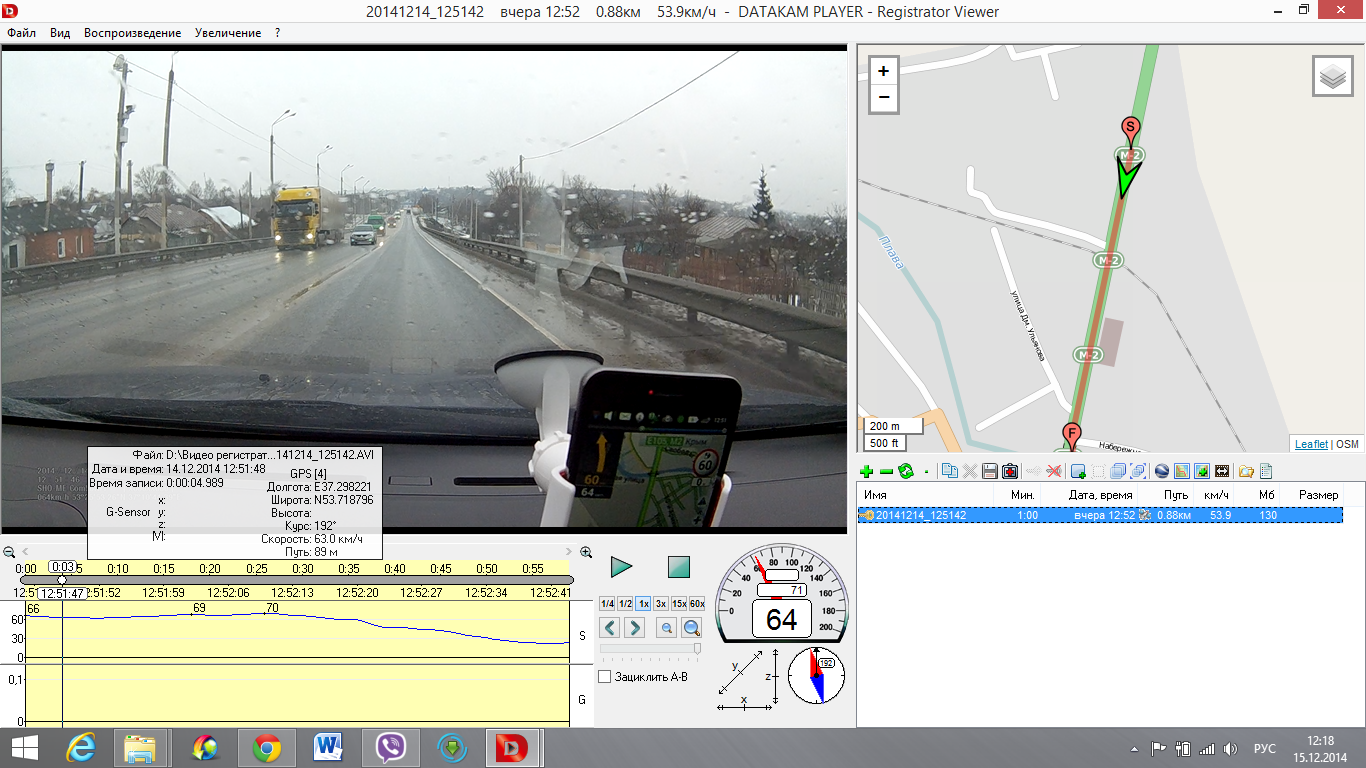Stop playback with the square Stop button
Screen dimensions: 1366x768
(679, 568)
